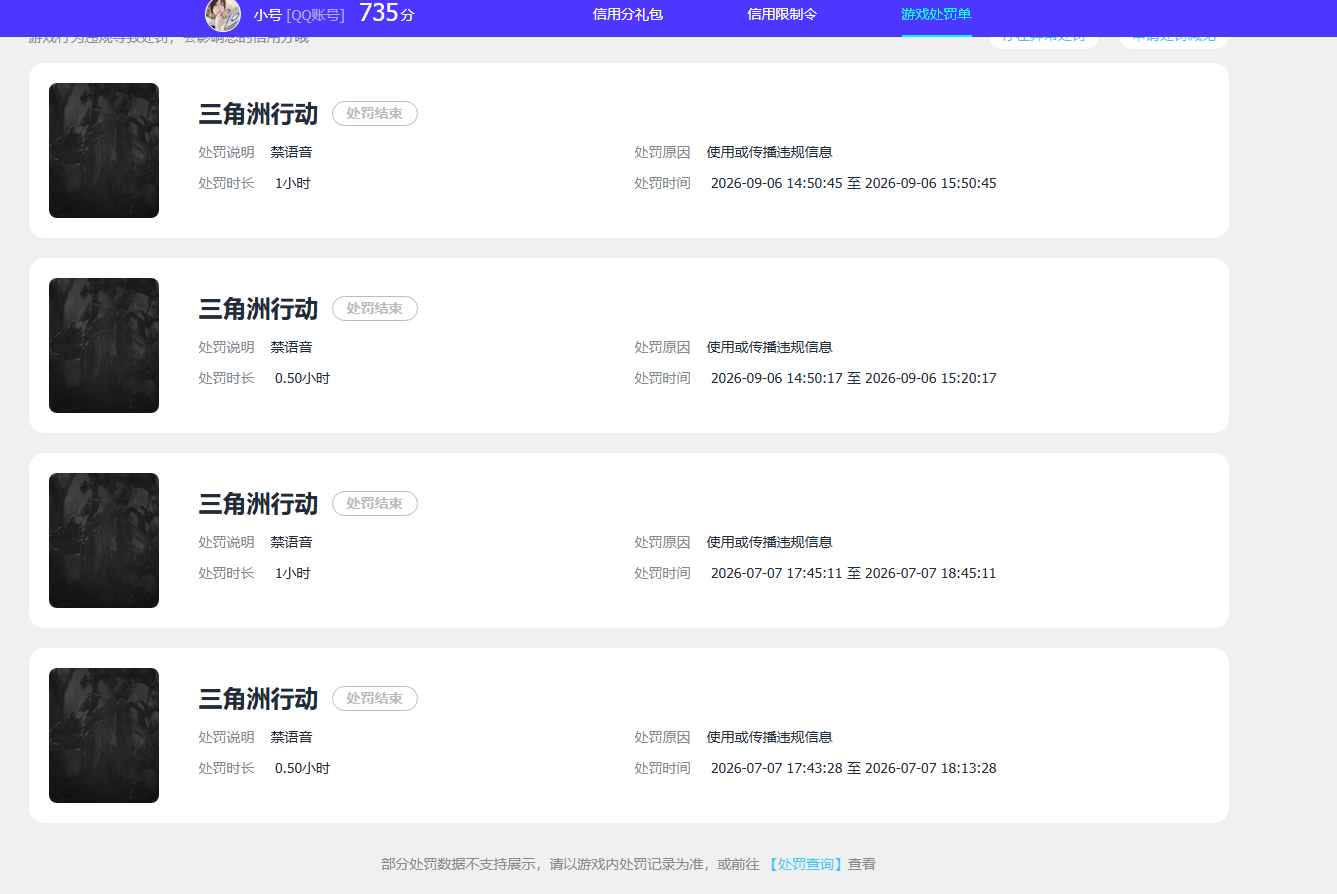Click 处罚结束 badge on the 14:50:45 penalty card
The height and width of the screenshot is (894, 1337).
click(x=375, y=114)
